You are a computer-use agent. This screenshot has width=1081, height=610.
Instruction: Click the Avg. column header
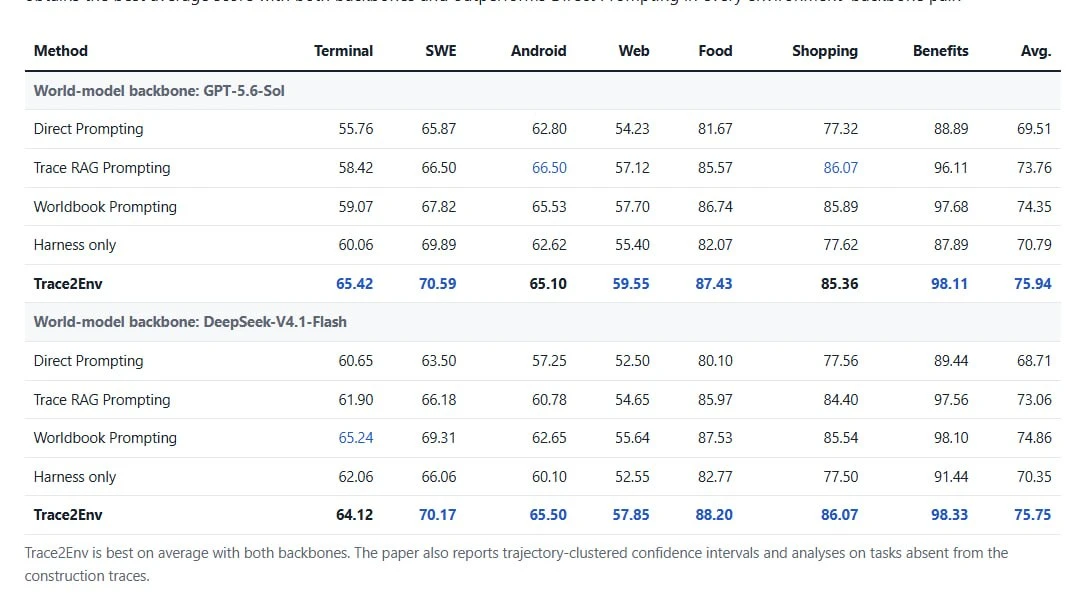point(1035,51)
